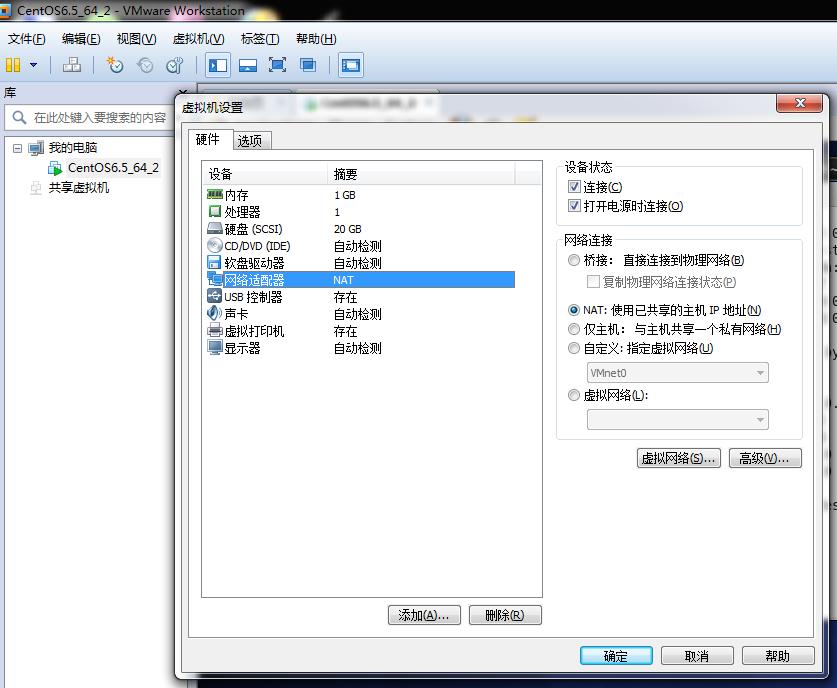Viewport: 837px width, 688px height.
Task: Open the 编辑(E) menu
Action: pyautogui.click(x=81, y=39)
